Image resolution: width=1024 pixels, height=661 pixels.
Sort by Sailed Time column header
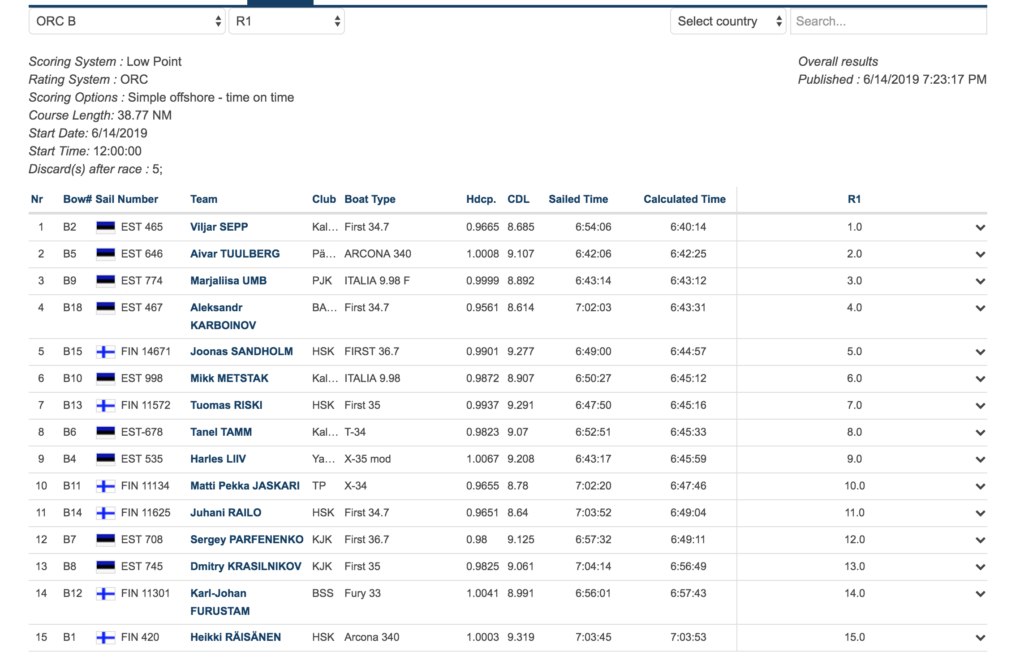point(577,199)
